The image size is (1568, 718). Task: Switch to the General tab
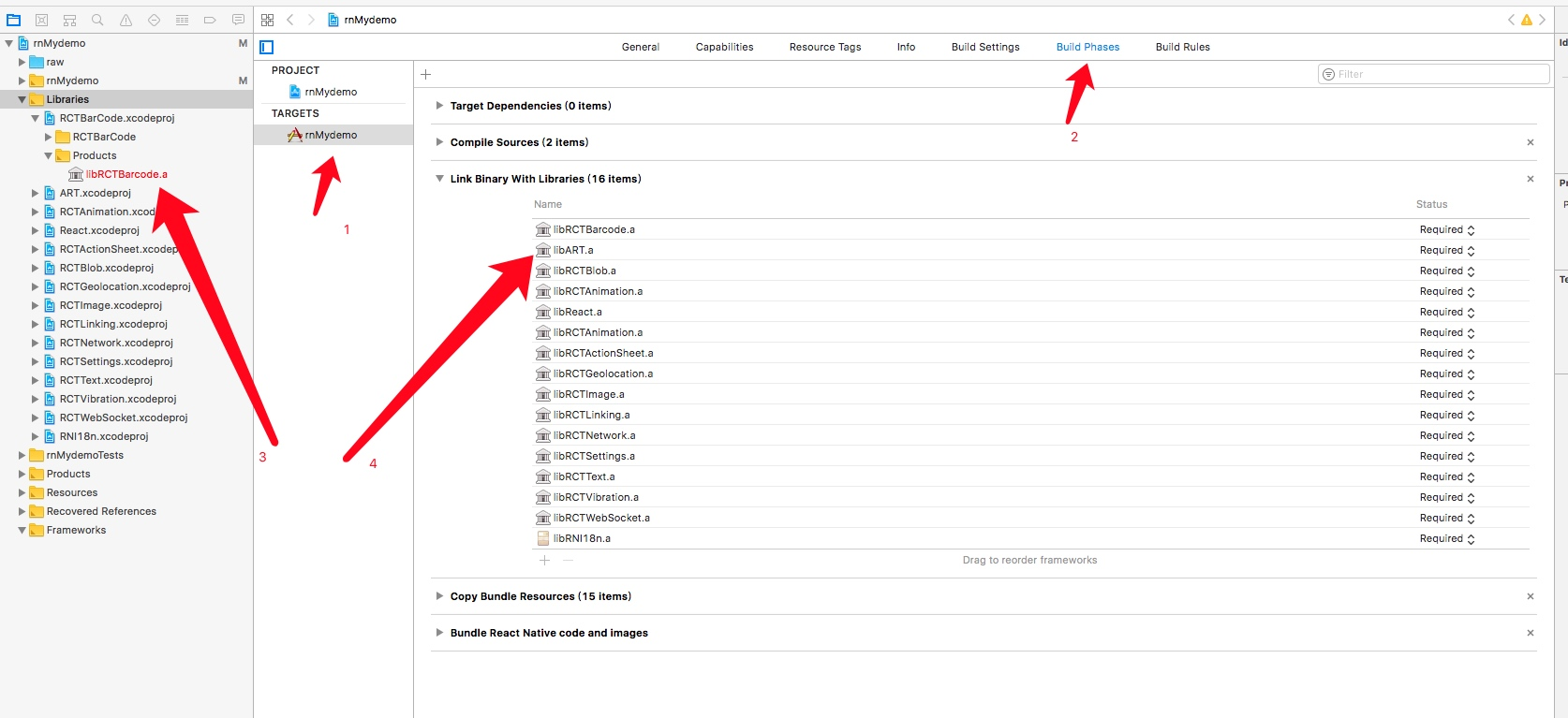click(641, 47)
